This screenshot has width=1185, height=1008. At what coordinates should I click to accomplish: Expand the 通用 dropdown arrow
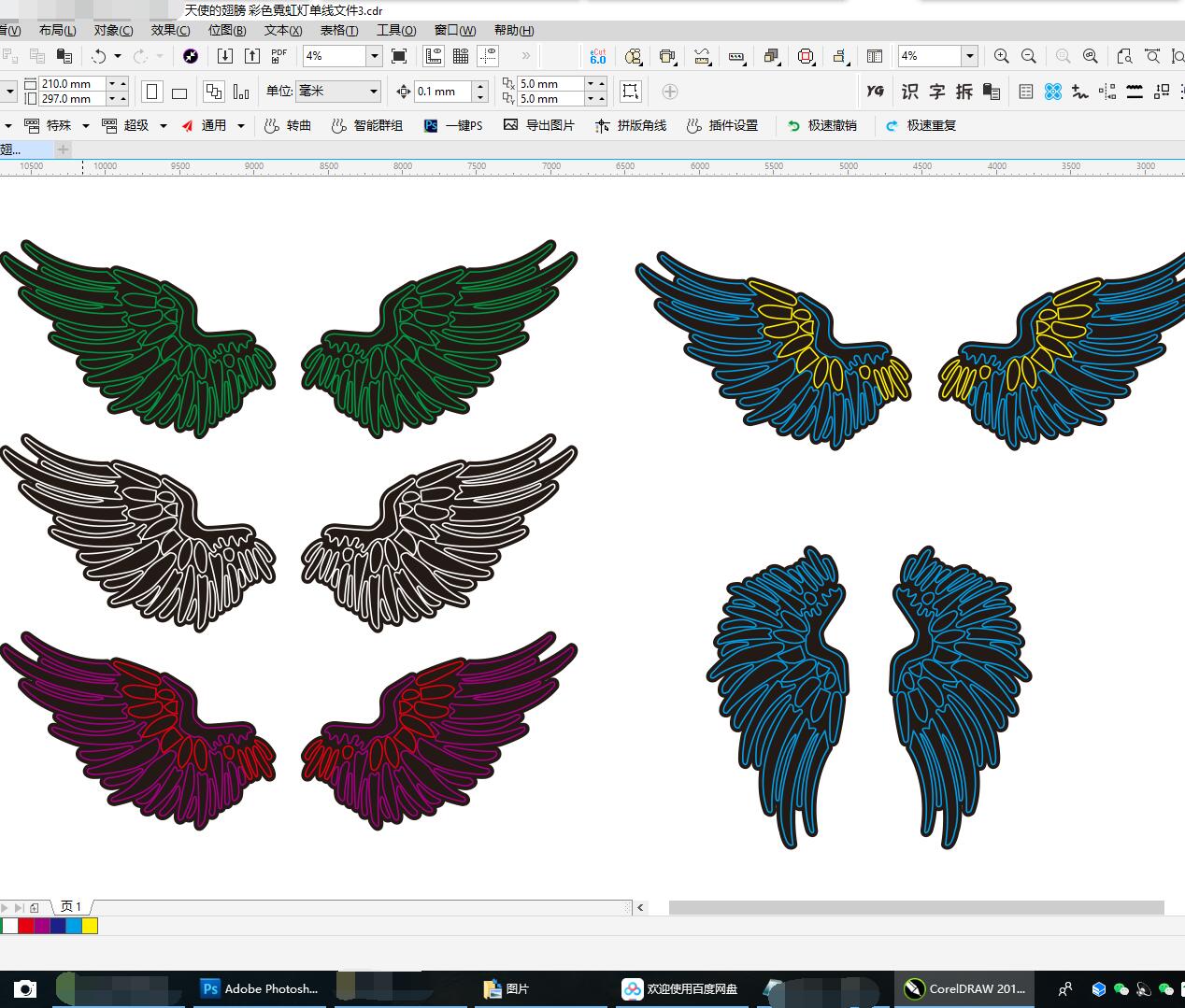click(241, 125)
